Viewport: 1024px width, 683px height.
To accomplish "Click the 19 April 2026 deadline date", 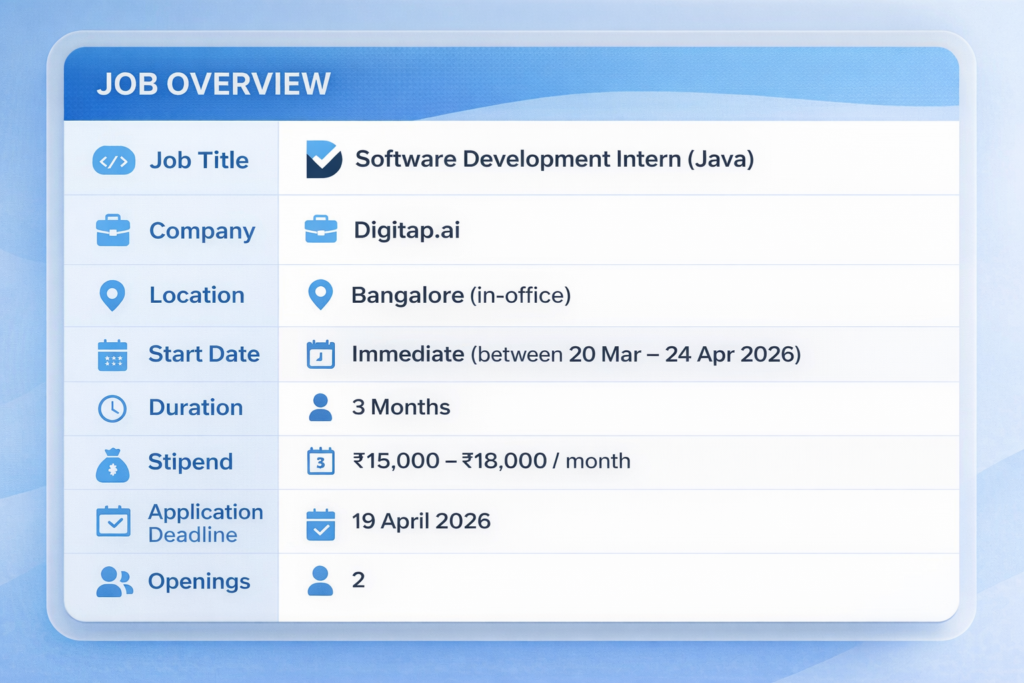I will [x=421, y=521].
